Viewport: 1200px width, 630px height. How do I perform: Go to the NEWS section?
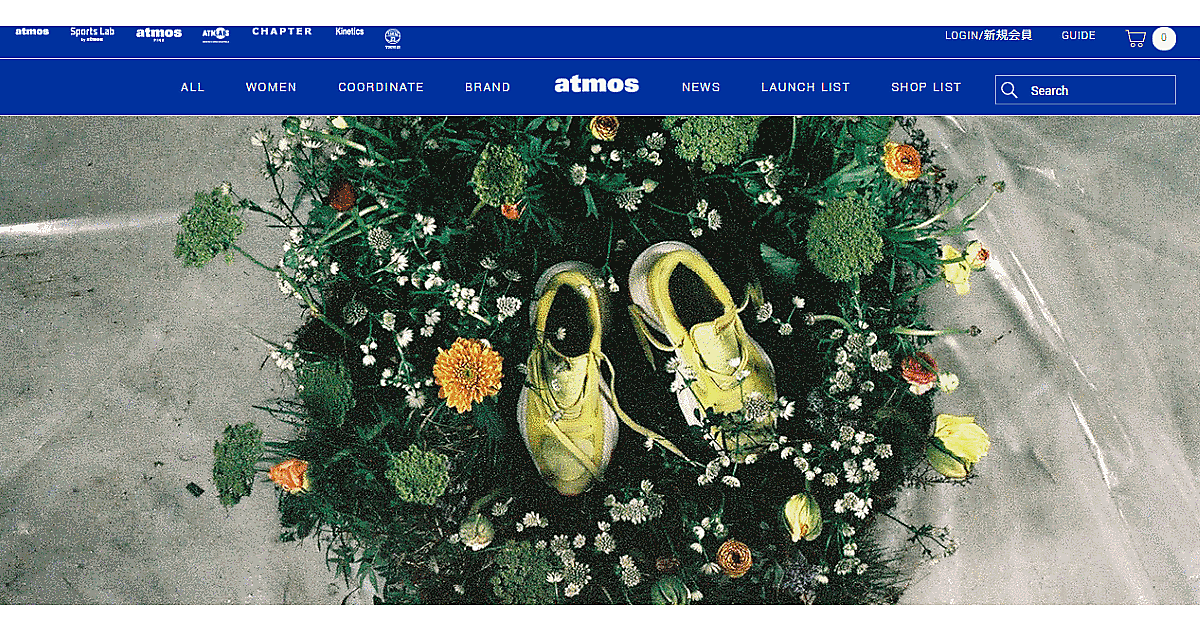[x=701, y=87]
